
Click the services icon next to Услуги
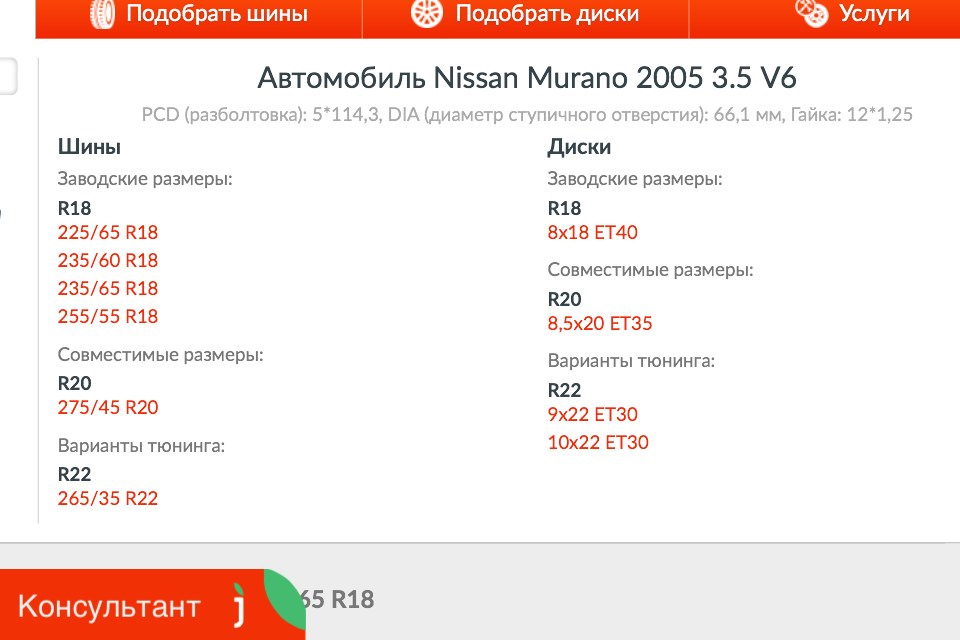tap(810, 13)
